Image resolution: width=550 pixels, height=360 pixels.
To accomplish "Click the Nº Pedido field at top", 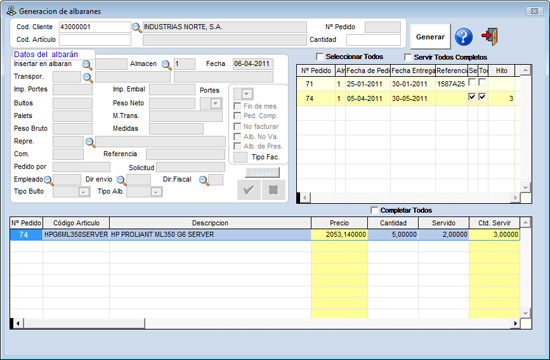I will click(x=383, y=27).
